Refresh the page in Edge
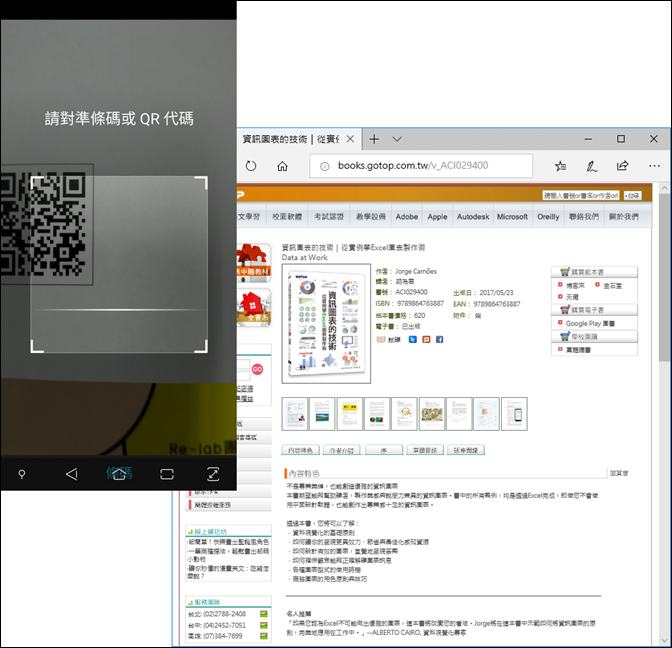Screen dimensions: 672x648 pos(251,166)
